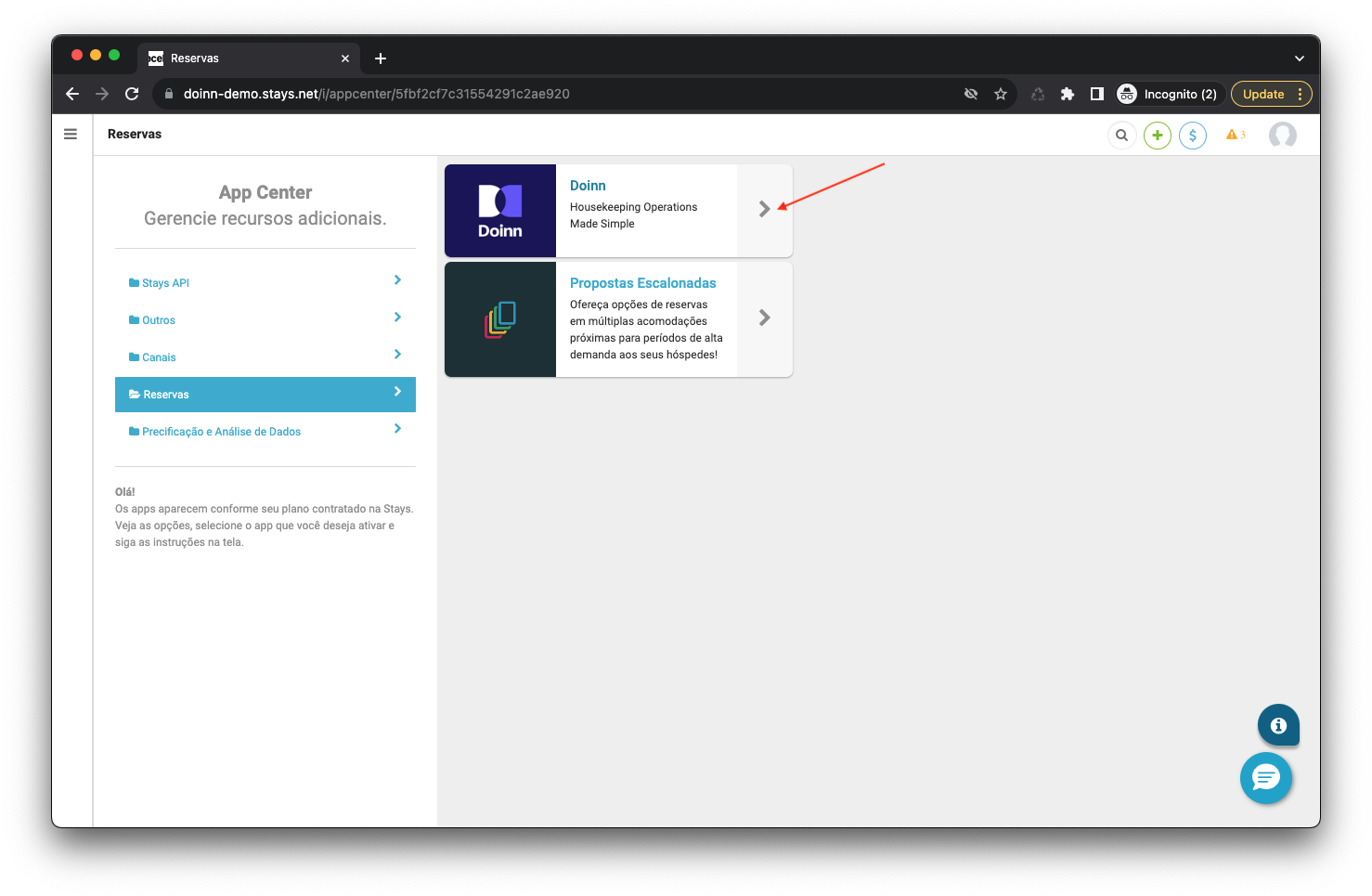Expand the Propostas Escalonadas card chevron
Screen dimensions: 1372x896
click(x=764, y=318)
